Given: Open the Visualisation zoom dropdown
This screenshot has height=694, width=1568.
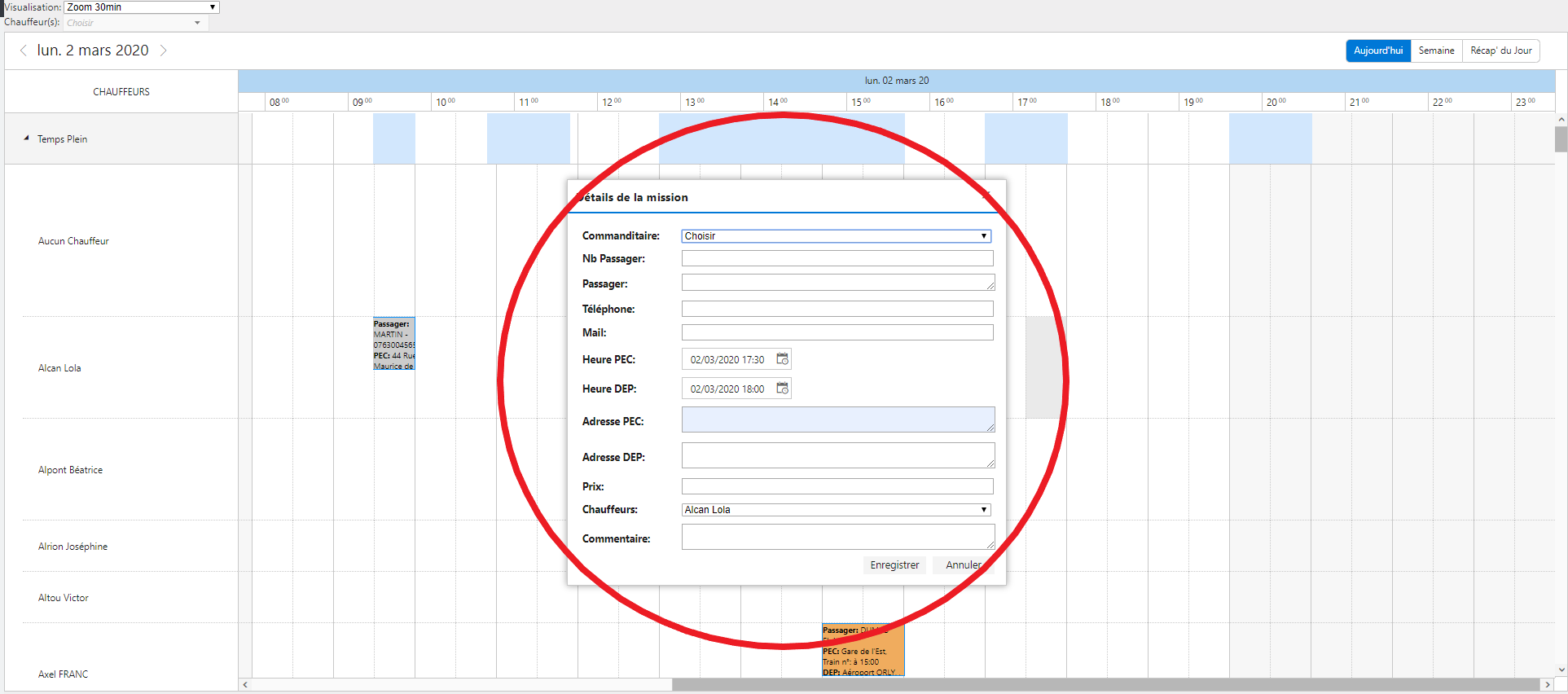Looking at the screenshot, I should click(141, 7).
